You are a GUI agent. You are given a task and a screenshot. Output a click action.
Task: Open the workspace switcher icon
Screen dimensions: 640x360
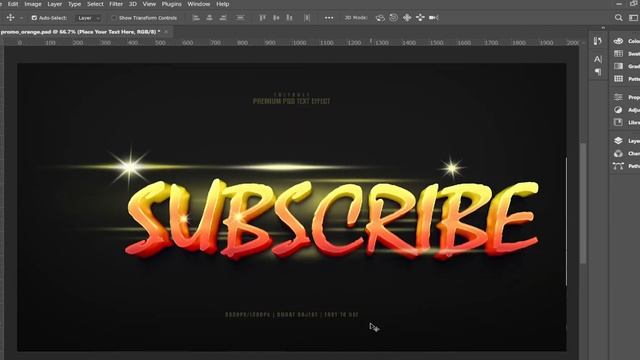[x=633, y=18]
